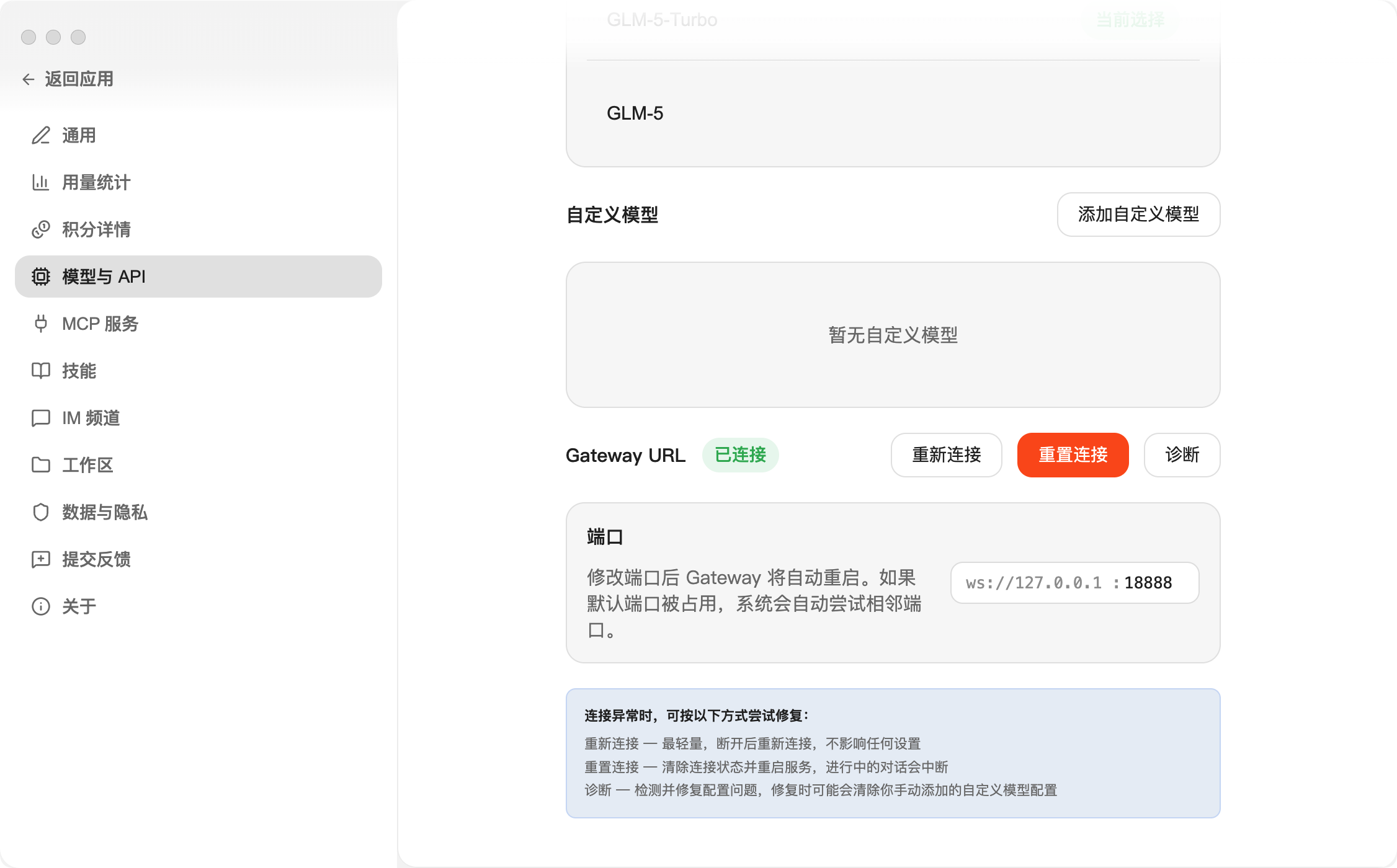Click the feedback icon for 提交反馈
1397x868 pixels.
pos(41,559)
